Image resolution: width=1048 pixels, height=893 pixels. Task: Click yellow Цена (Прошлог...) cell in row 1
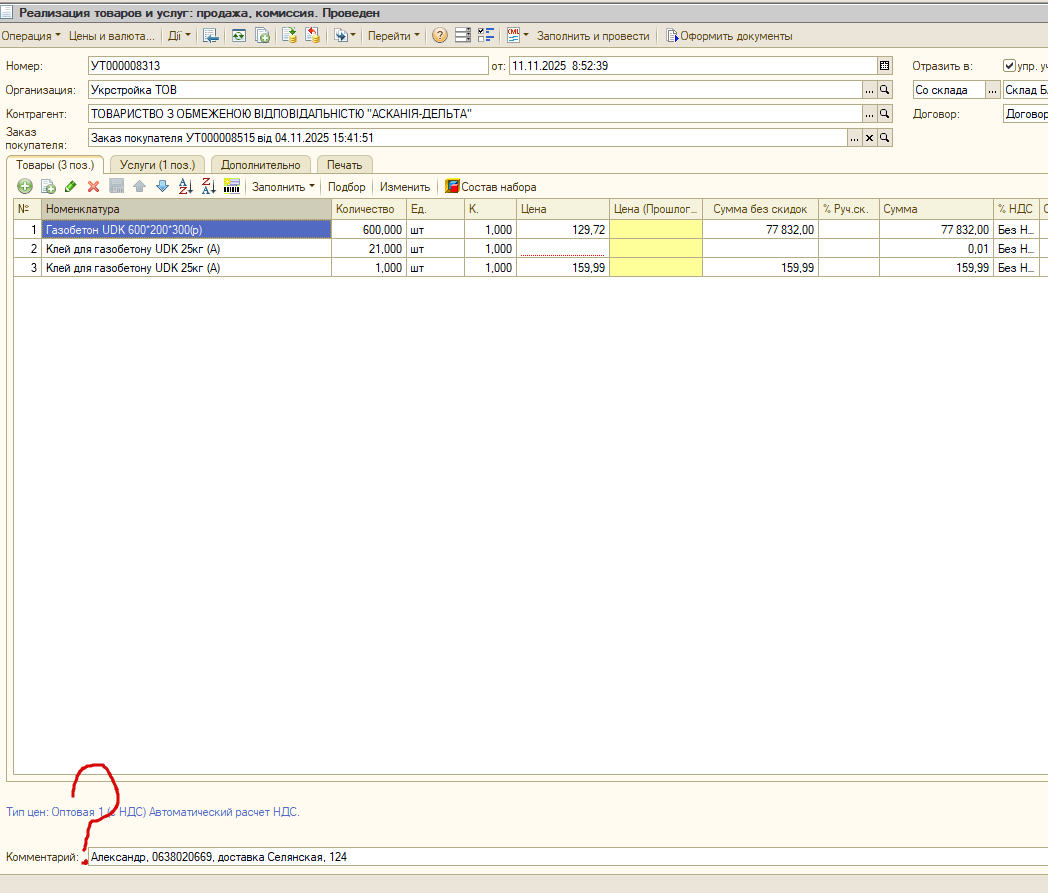coord(656,229)
